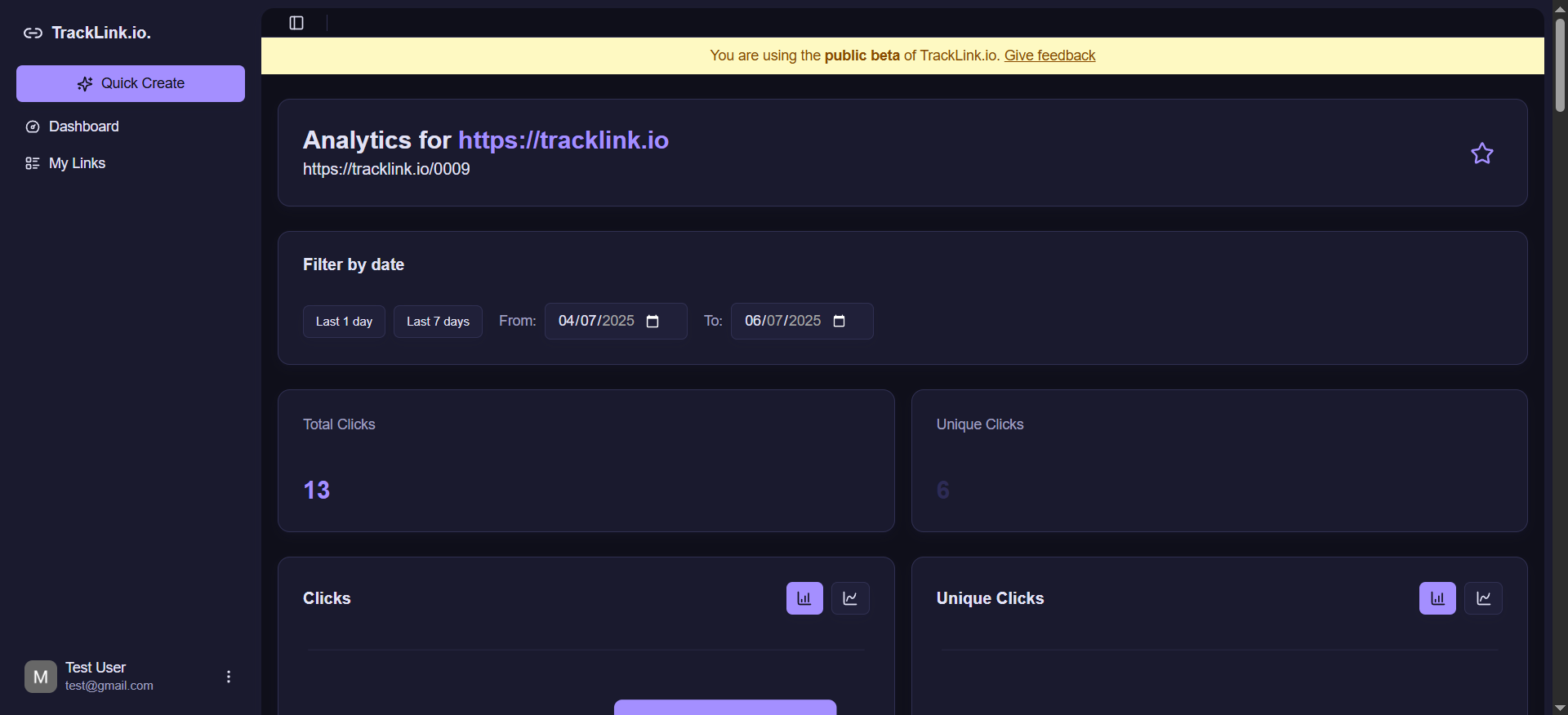Favorite this link with star icon
Screen dimensions: 1568x715
coord(1482,153)
